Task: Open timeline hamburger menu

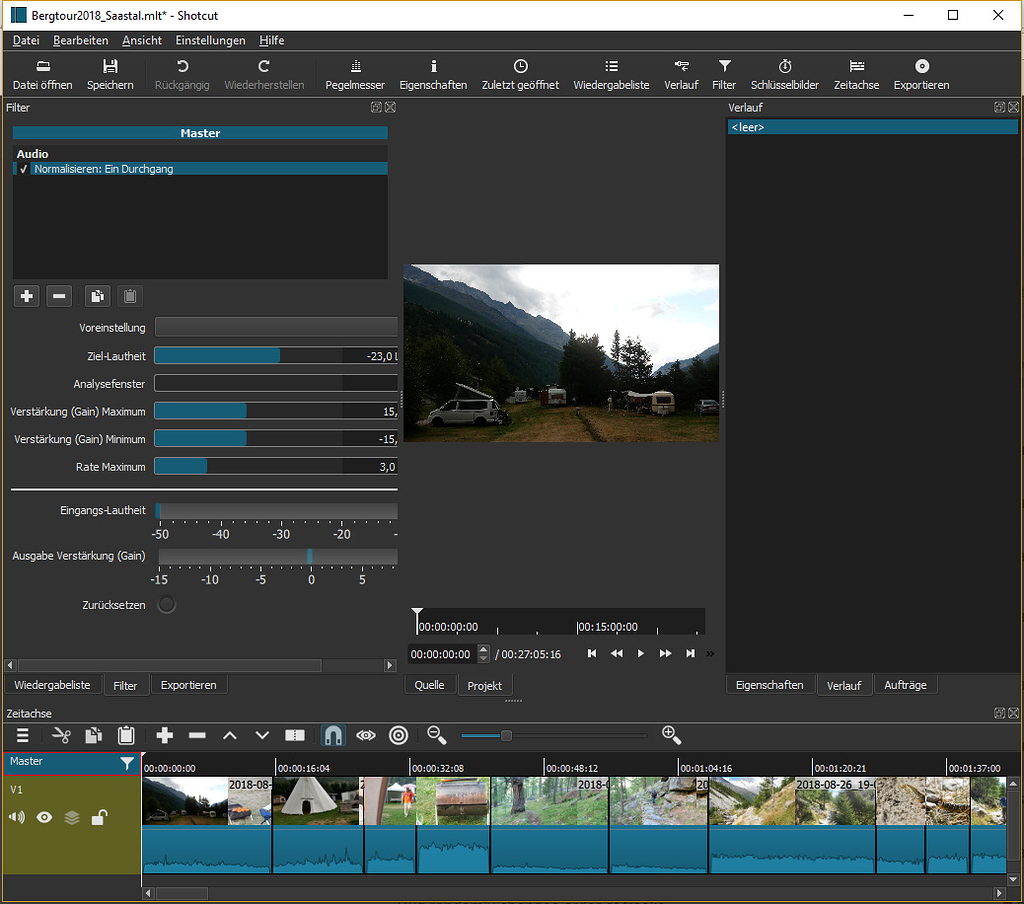Action: coord(23,735)
